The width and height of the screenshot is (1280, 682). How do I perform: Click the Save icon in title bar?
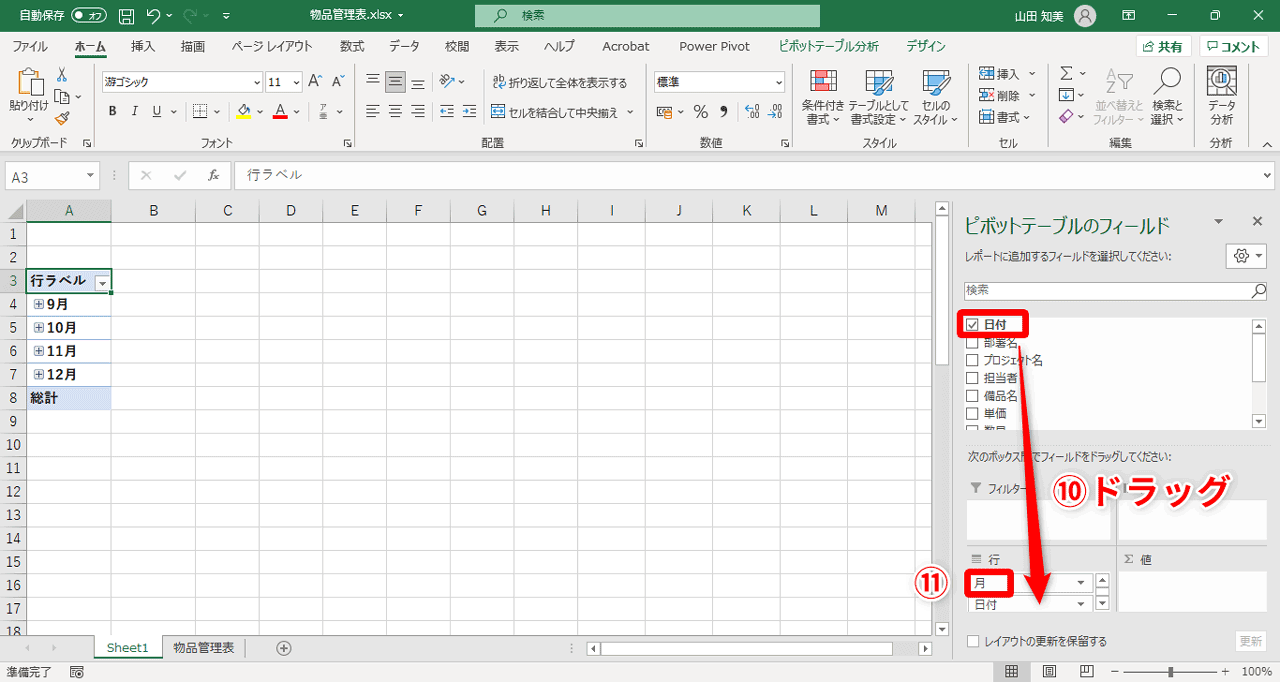pos(127,15)
